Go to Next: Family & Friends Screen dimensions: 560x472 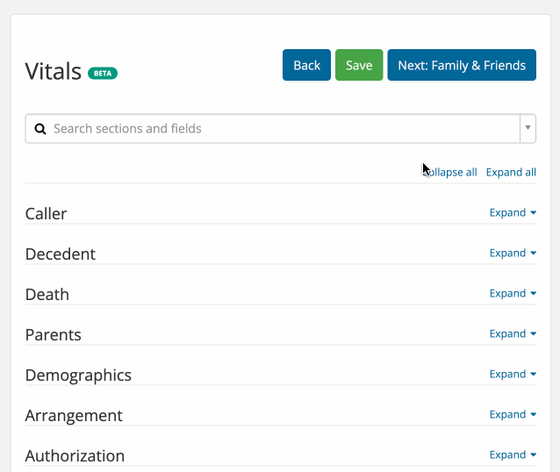pyautogui.click(x=462, y=65)
